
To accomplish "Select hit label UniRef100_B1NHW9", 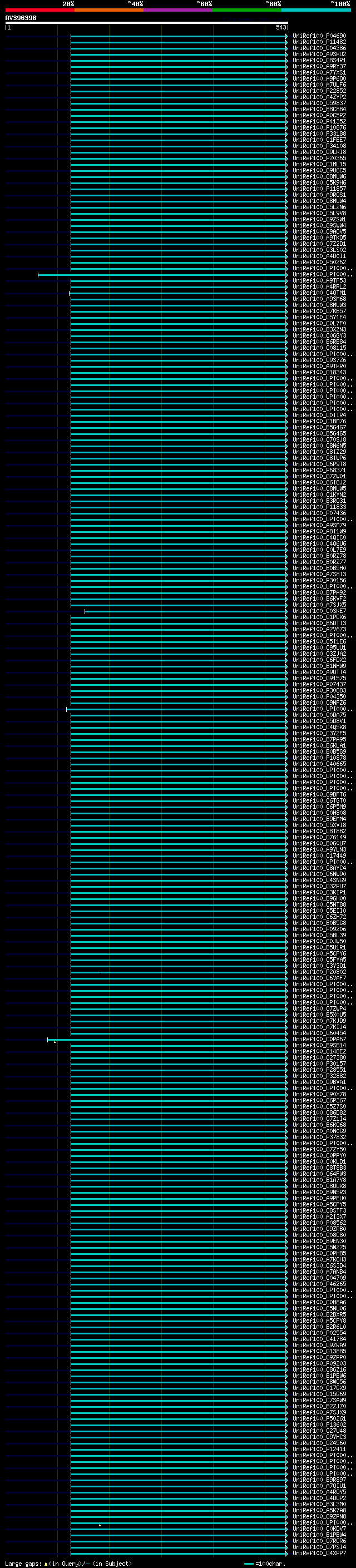I will 319,666.
